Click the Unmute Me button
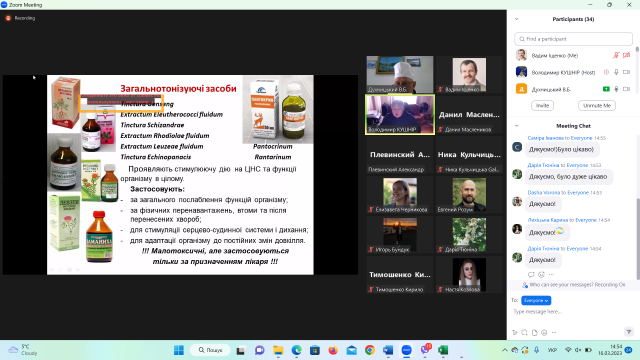 coord(597,105)
